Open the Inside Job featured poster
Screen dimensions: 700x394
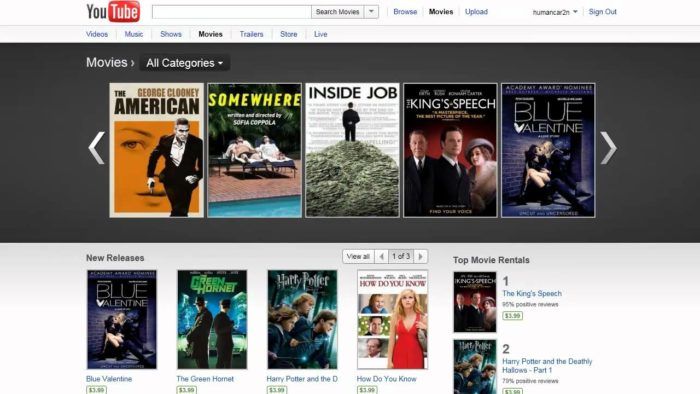352,150
